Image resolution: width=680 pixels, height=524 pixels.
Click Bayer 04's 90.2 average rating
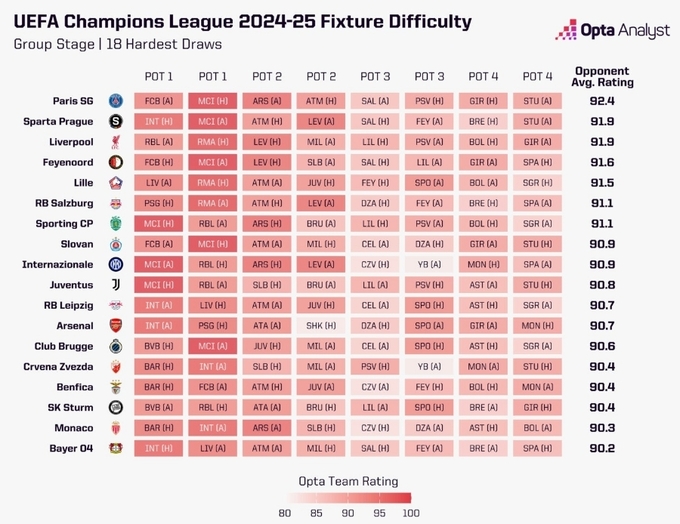click(602, 448)
